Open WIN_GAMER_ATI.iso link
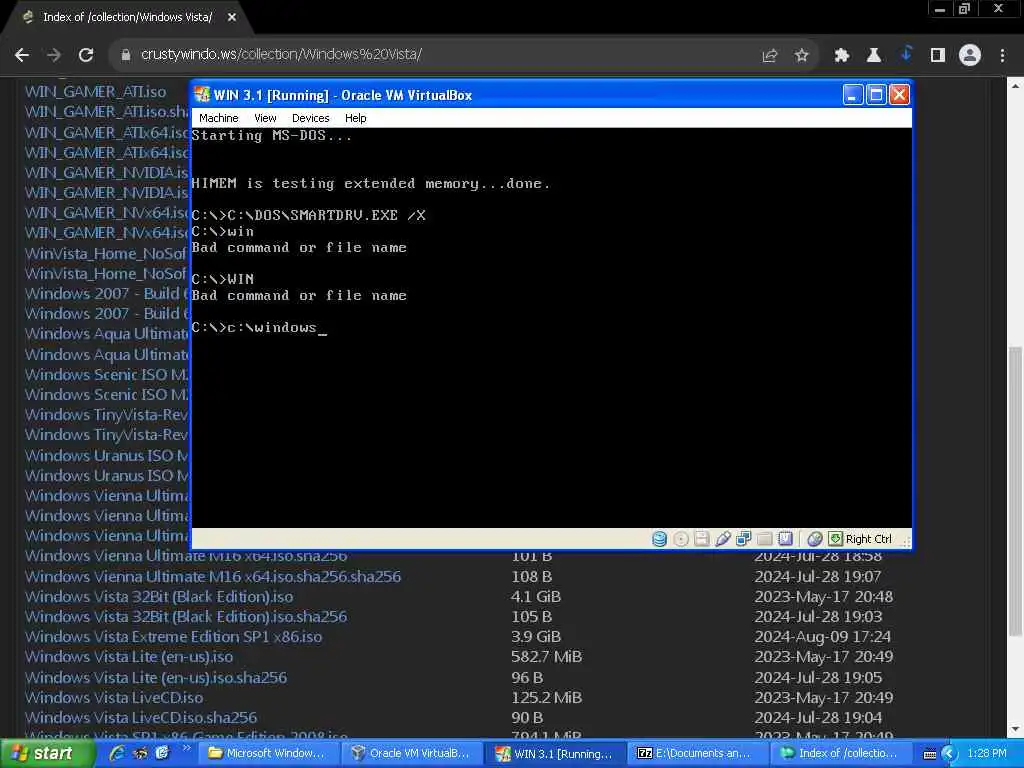1024x768 pixels. pos(95,91)
